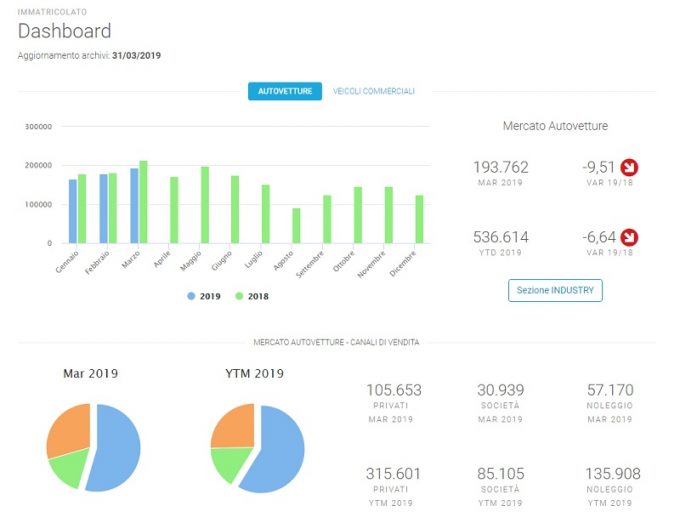Click the blue Gennaio 2019 bar
Screen dimensions: 680x512
73,211
